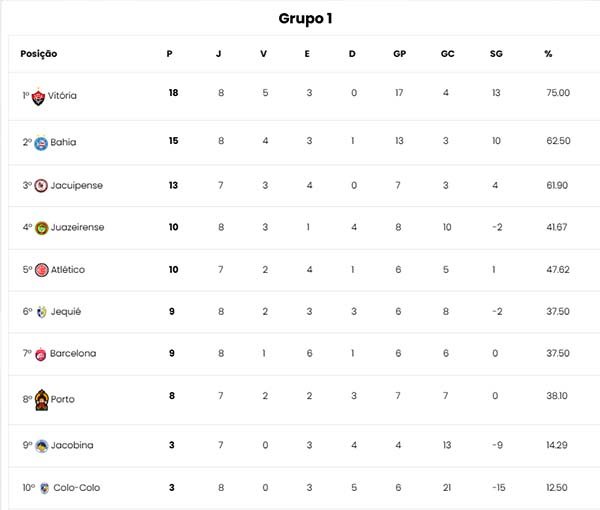Select the Jacuipense team logo
This screenshot has width=600, height=510.
coord(41,186)
